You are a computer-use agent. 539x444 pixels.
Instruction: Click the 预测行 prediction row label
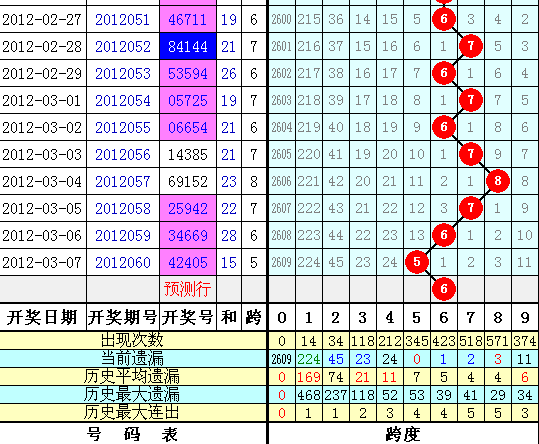click(x=187, y=289)
